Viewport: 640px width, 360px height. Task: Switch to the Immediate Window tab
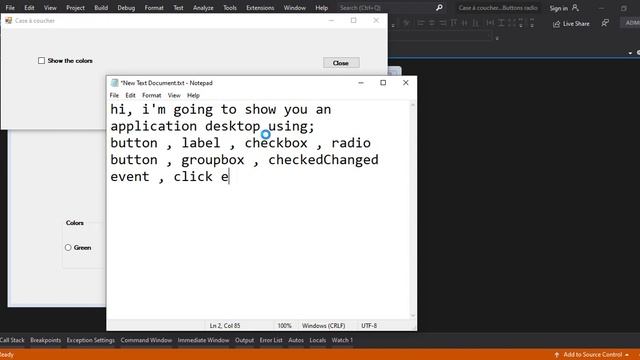pos(203,340)
